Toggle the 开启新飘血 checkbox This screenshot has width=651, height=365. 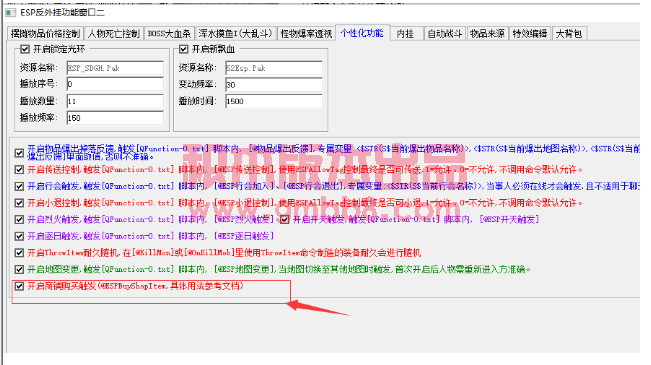(x=184, y=49)
